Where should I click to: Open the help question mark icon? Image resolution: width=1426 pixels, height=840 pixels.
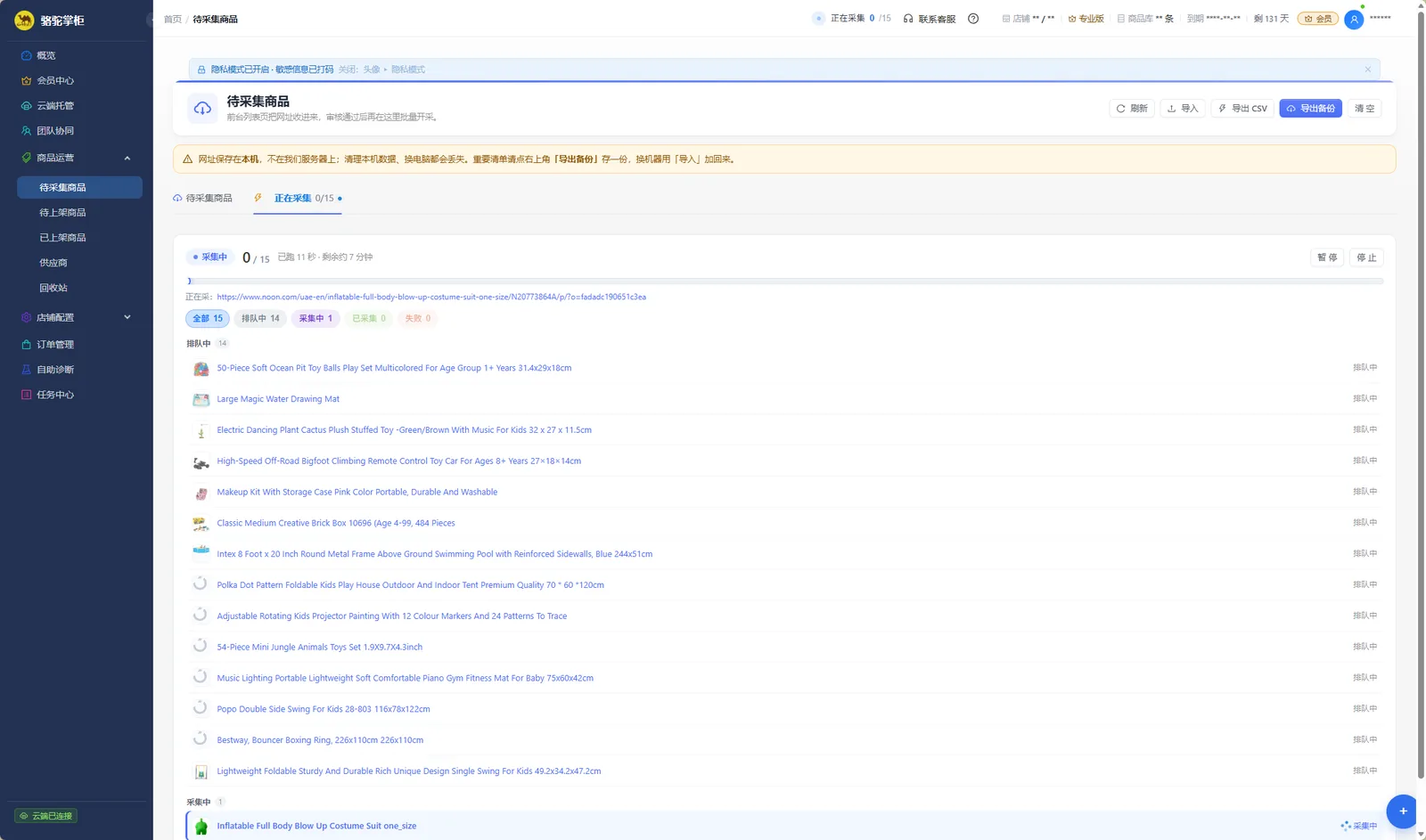(973, 19)
